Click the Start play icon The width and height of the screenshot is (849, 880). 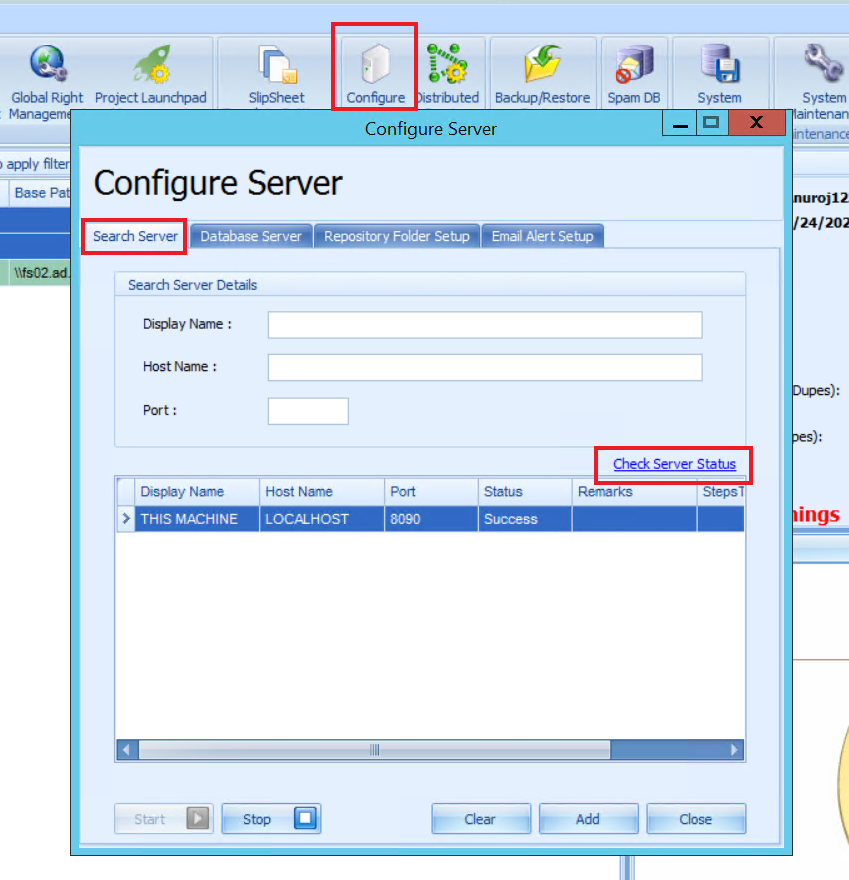click(198, 818)
